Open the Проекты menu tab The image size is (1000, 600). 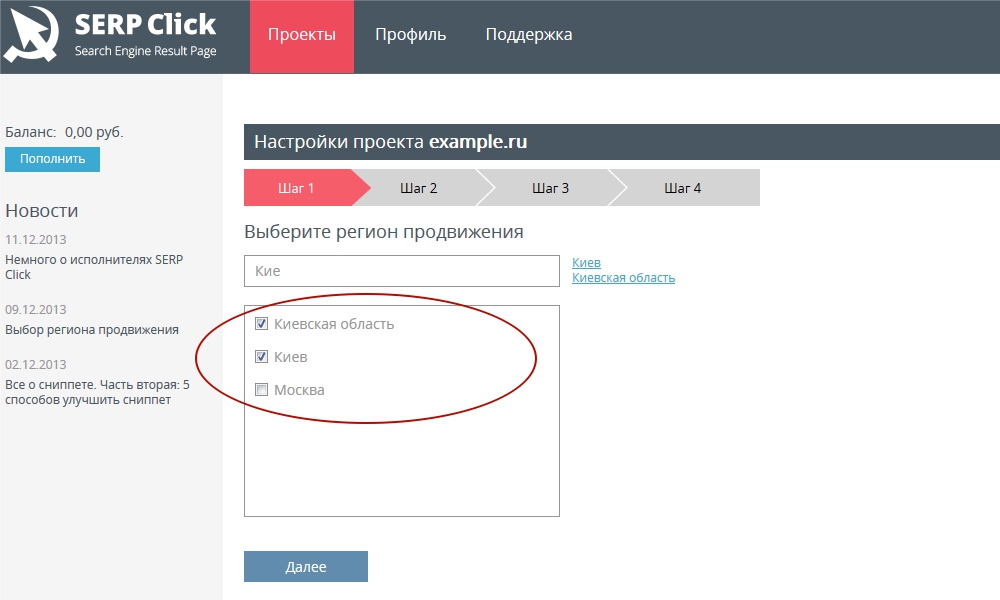pos(302,36)
